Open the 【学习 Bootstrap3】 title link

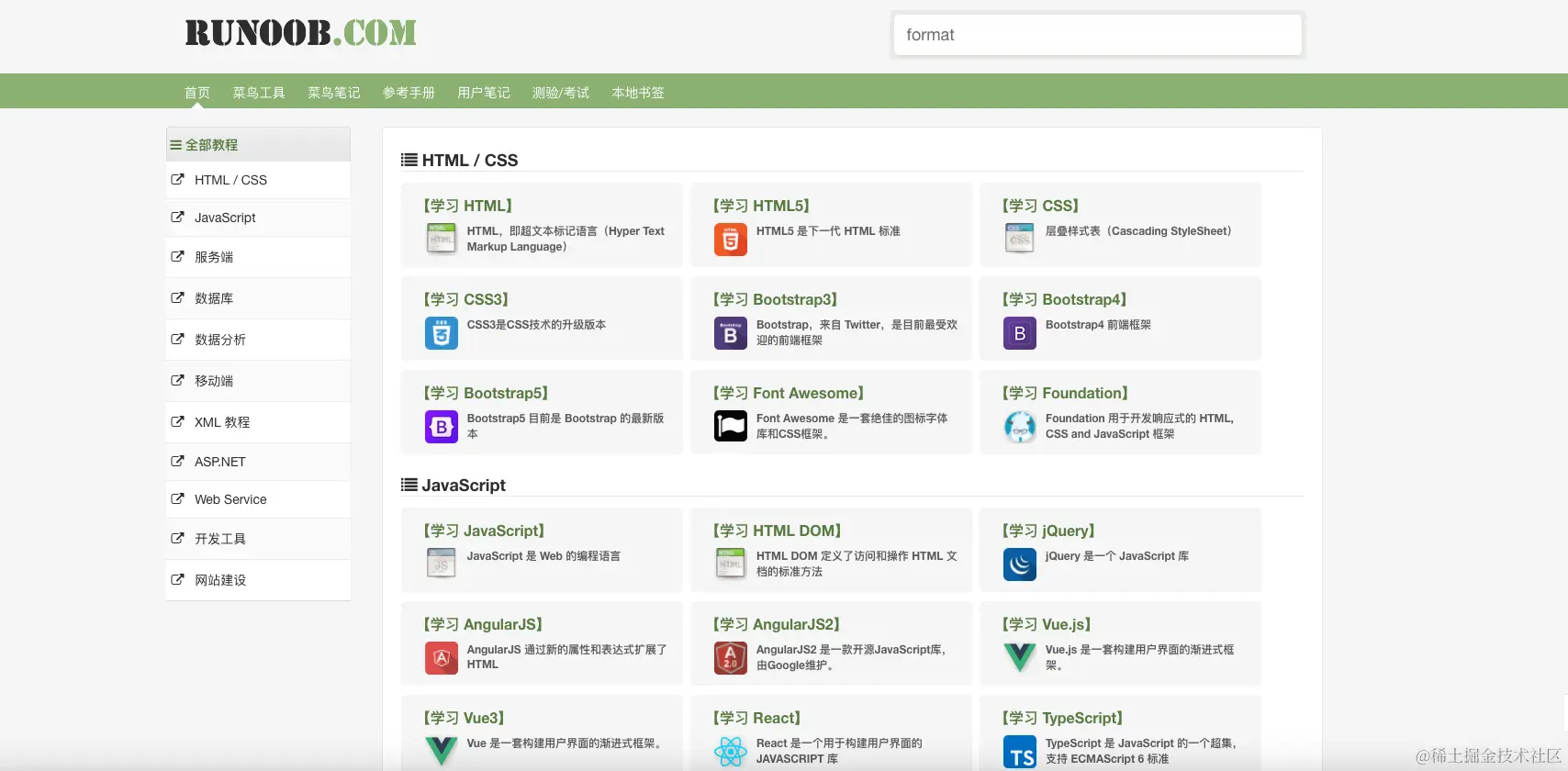pos(776,299)
